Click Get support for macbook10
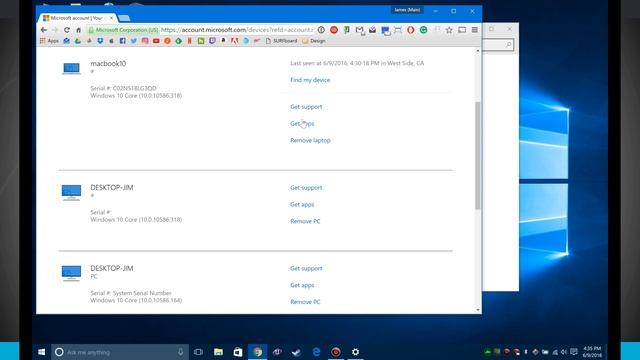Screen dimensions: 640x360 tap(306, 107)
